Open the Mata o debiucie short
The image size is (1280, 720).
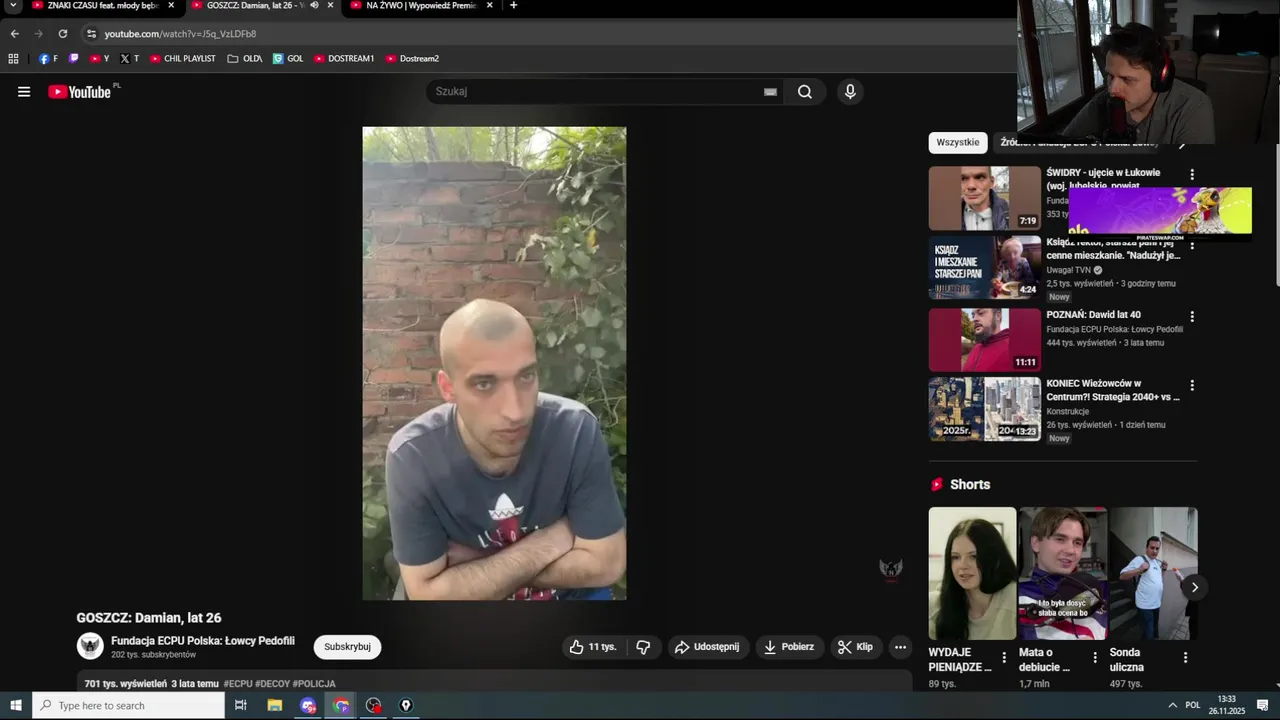[1062, 573]
